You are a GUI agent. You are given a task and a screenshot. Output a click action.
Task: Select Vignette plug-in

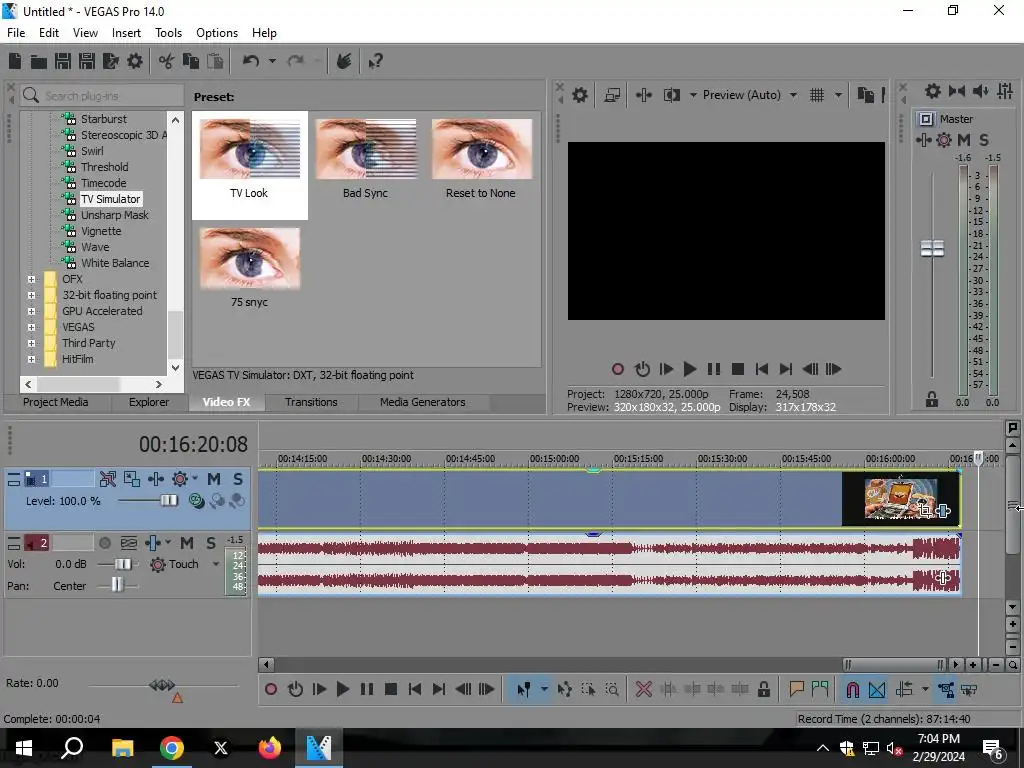point(101,231)
